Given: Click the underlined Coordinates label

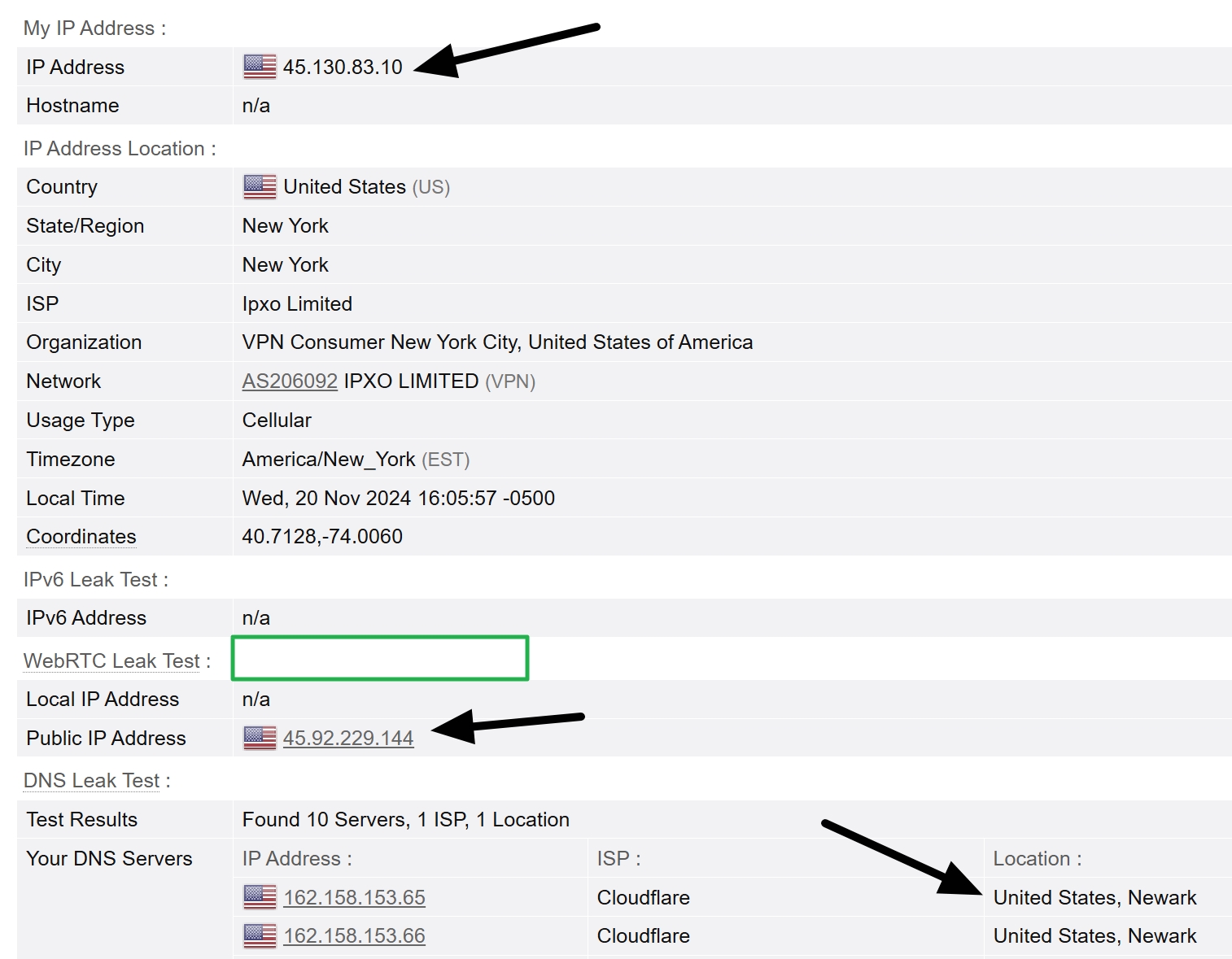Looking at the screenshot, I should (80, 536).
